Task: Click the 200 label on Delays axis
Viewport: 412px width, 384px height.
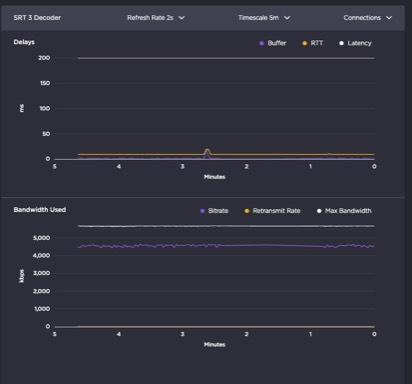Action: tap(44, 58)
